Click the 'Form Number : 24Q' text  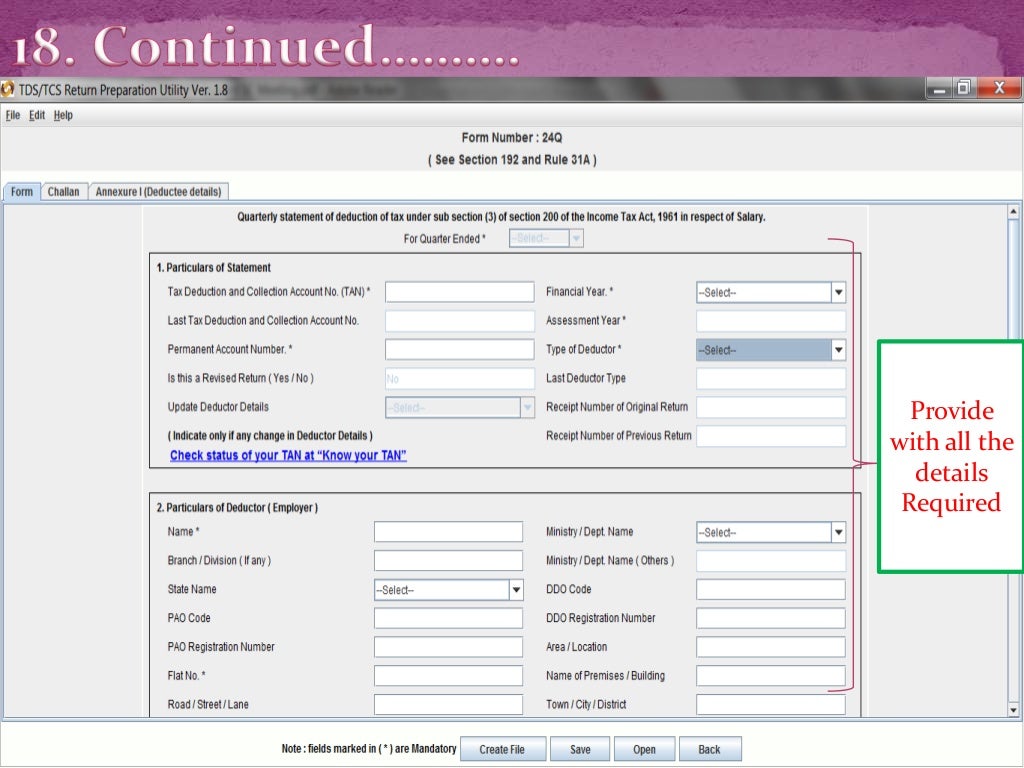[x=512, y=138]
